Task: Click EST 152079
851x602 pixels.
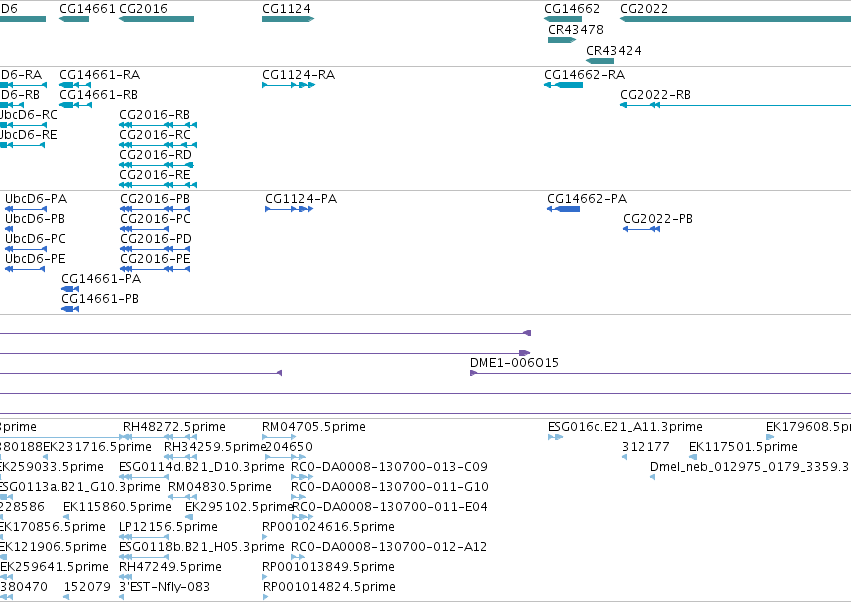Action: pyautogui.click(x=87, y=587)
